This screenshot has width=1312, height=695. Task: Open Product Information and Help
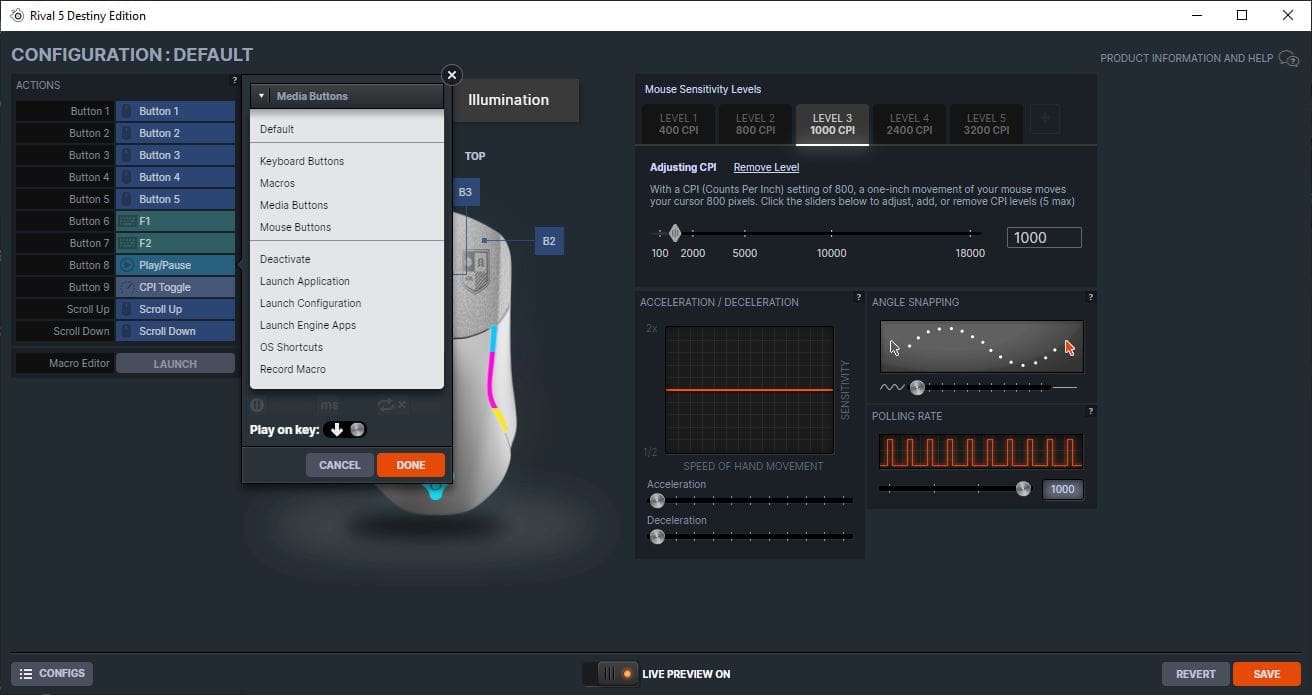pyautogui.click(x=1187, y=58)
